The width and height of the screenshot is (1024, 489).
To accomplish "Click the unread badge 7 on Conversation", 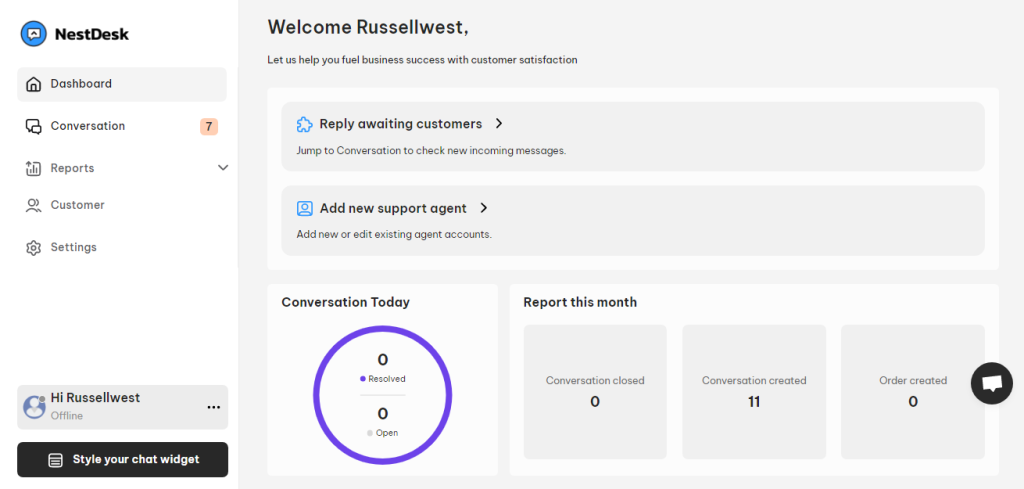I will (209, 127).
